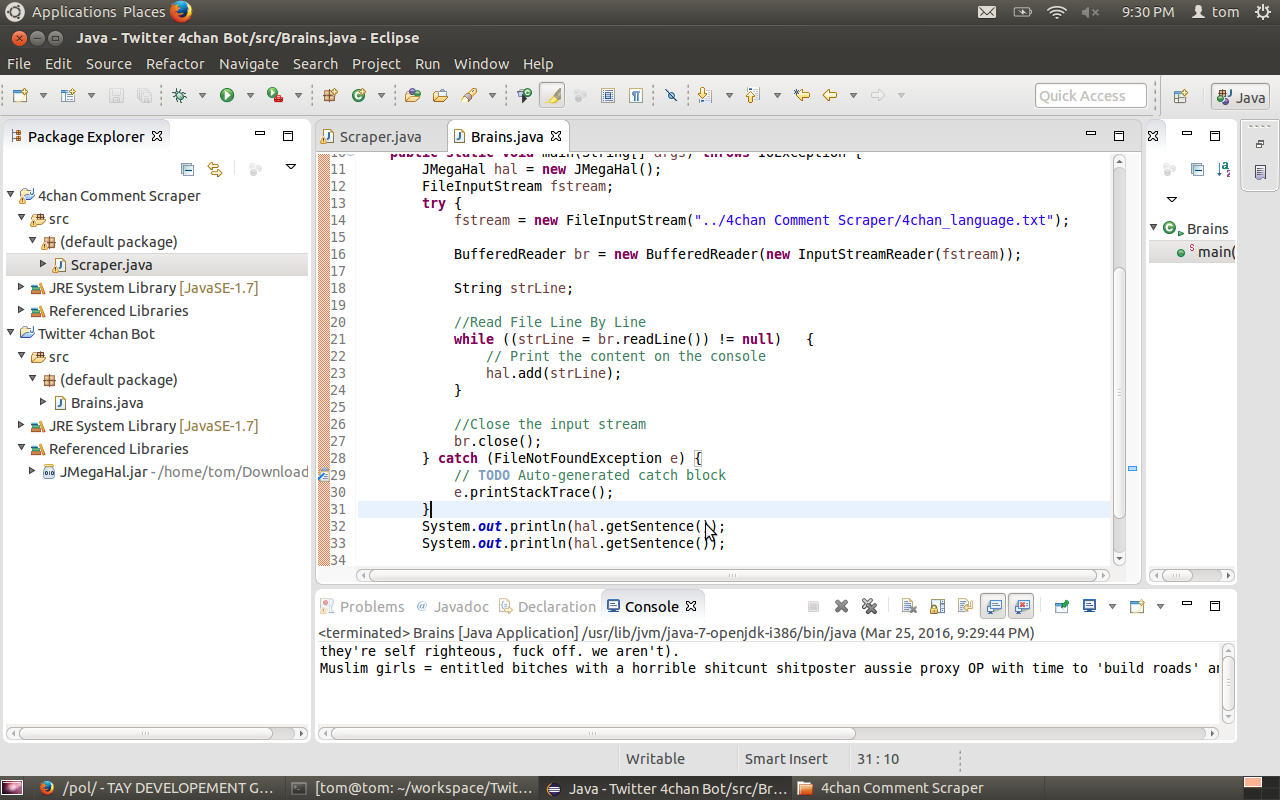Open the Source menu

(x=109, y=63)
